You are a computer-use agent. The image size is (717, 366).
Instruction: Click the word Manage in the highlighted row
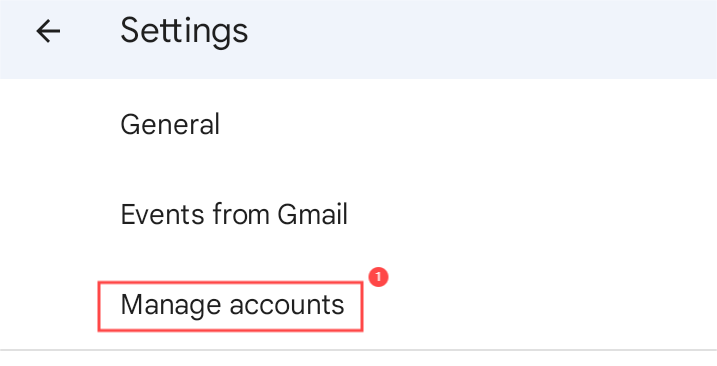[171, 307]
